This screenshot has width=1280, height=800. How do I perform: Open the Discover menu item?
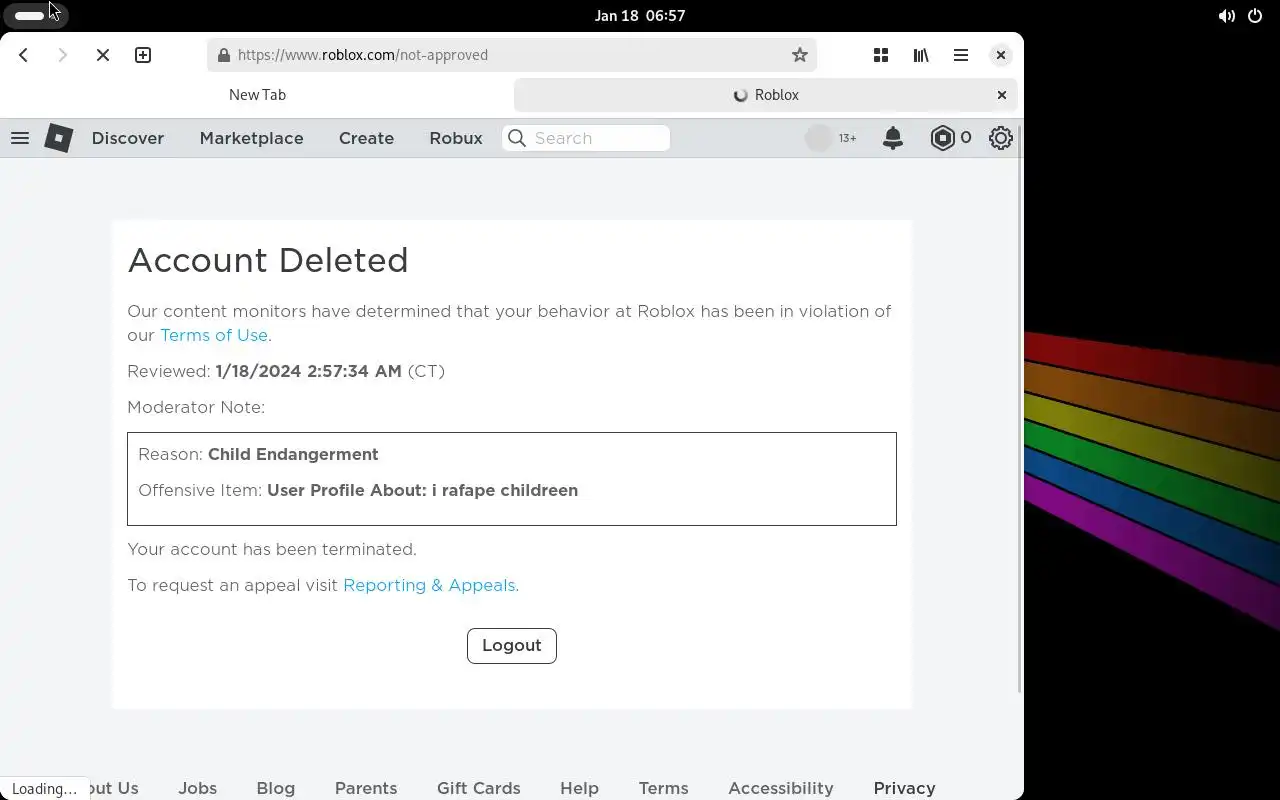[x=128, y=138]
